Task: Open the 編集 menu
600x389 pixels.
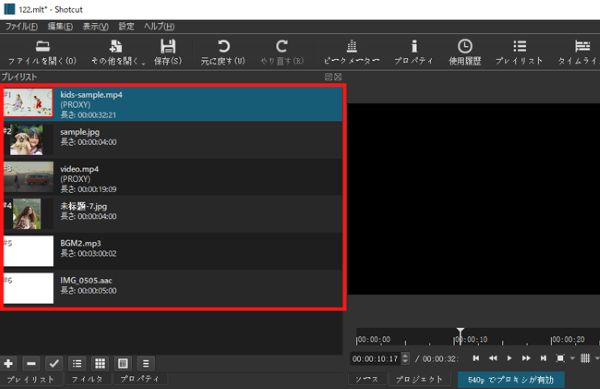Action: tap(60, 26)
